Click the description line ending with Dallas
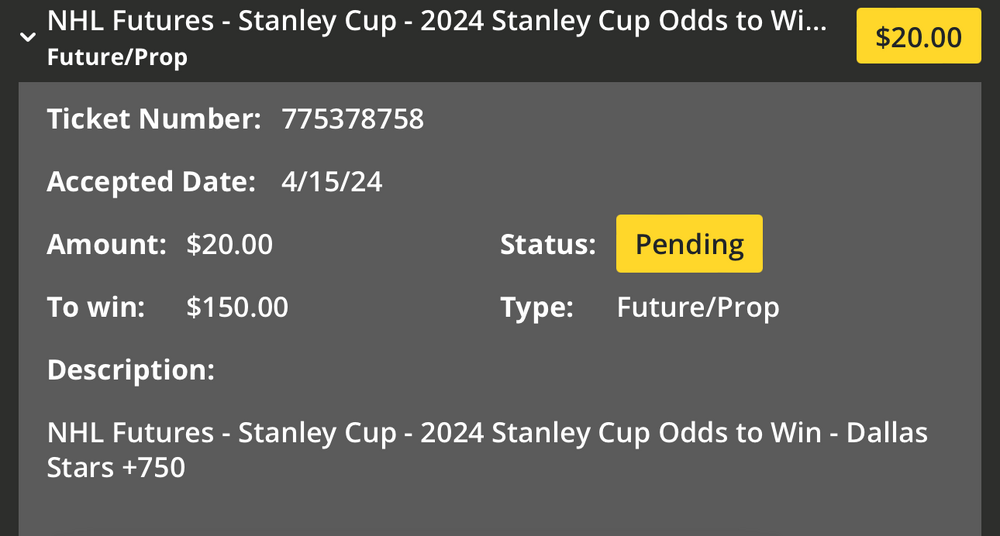Image resolution: width=1000 pixels, height=536 pixels. (x=487, y=433)
